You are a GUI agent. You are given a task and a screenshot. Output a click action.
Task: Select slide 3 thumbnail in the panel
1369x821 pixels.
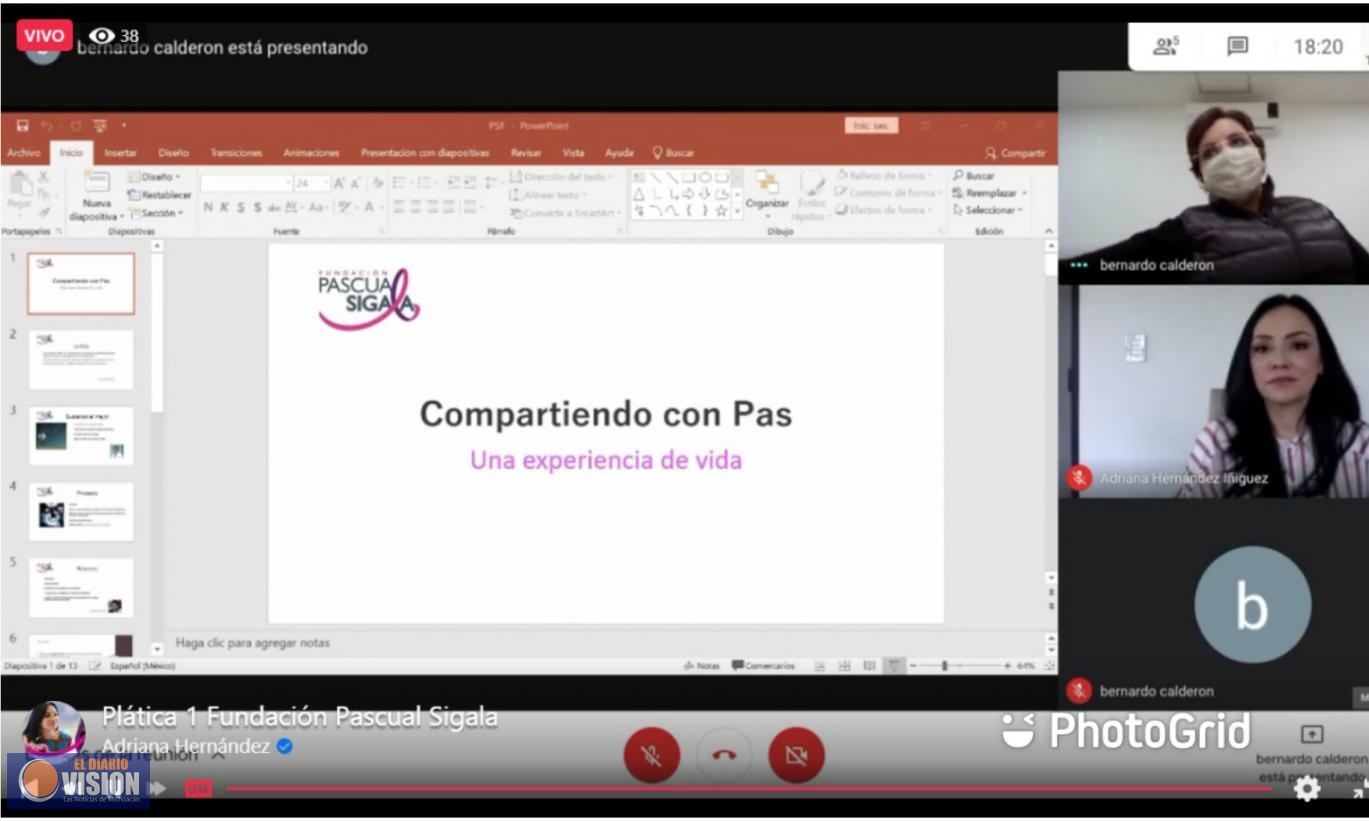click(x=81, y=436)
